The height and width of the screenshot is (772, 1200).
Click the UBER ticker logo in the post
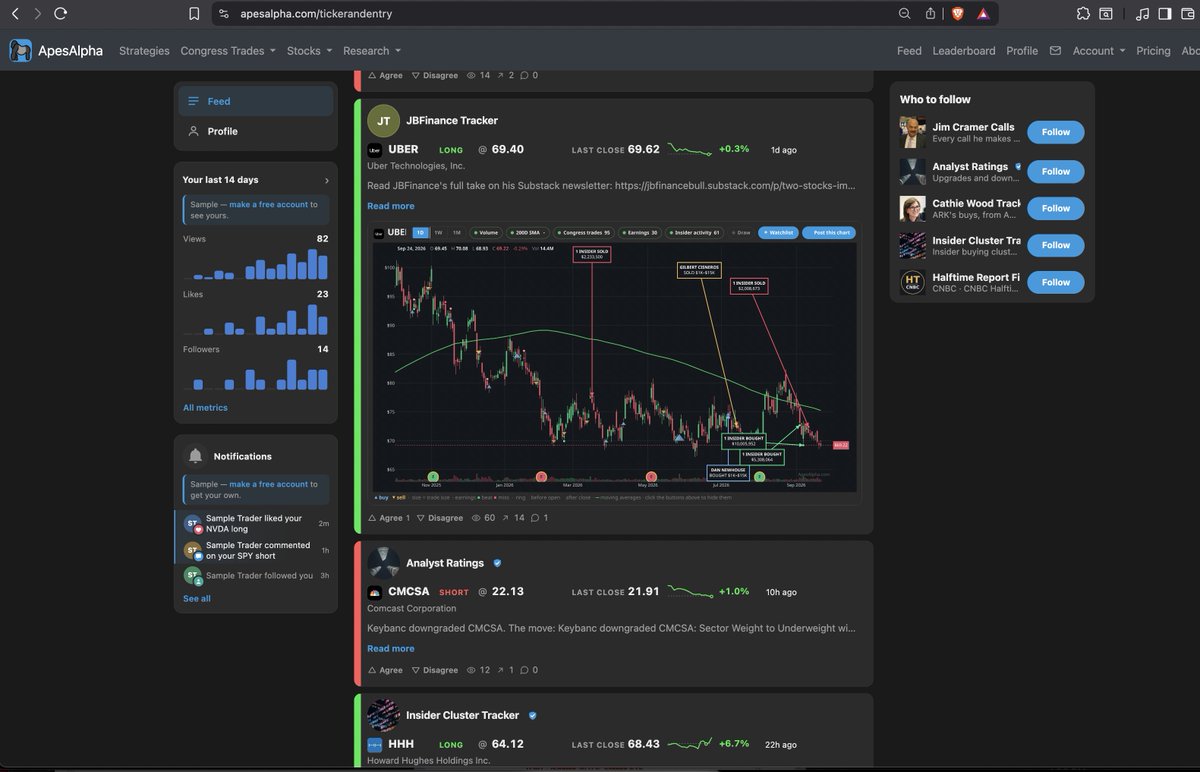[374, 150]
